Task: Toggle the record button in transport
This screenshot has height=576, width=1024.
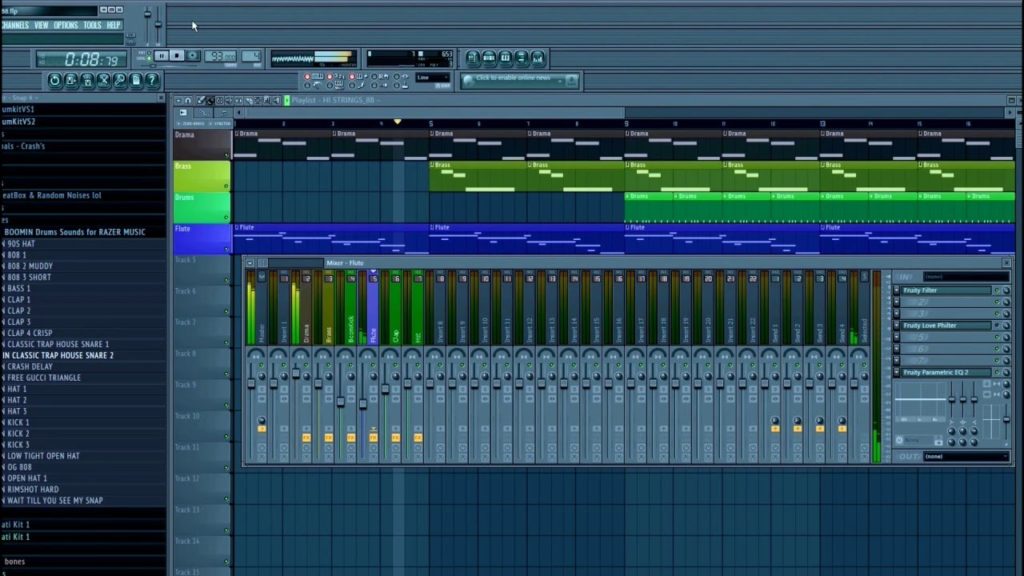Action: click(x=193, y=56)
